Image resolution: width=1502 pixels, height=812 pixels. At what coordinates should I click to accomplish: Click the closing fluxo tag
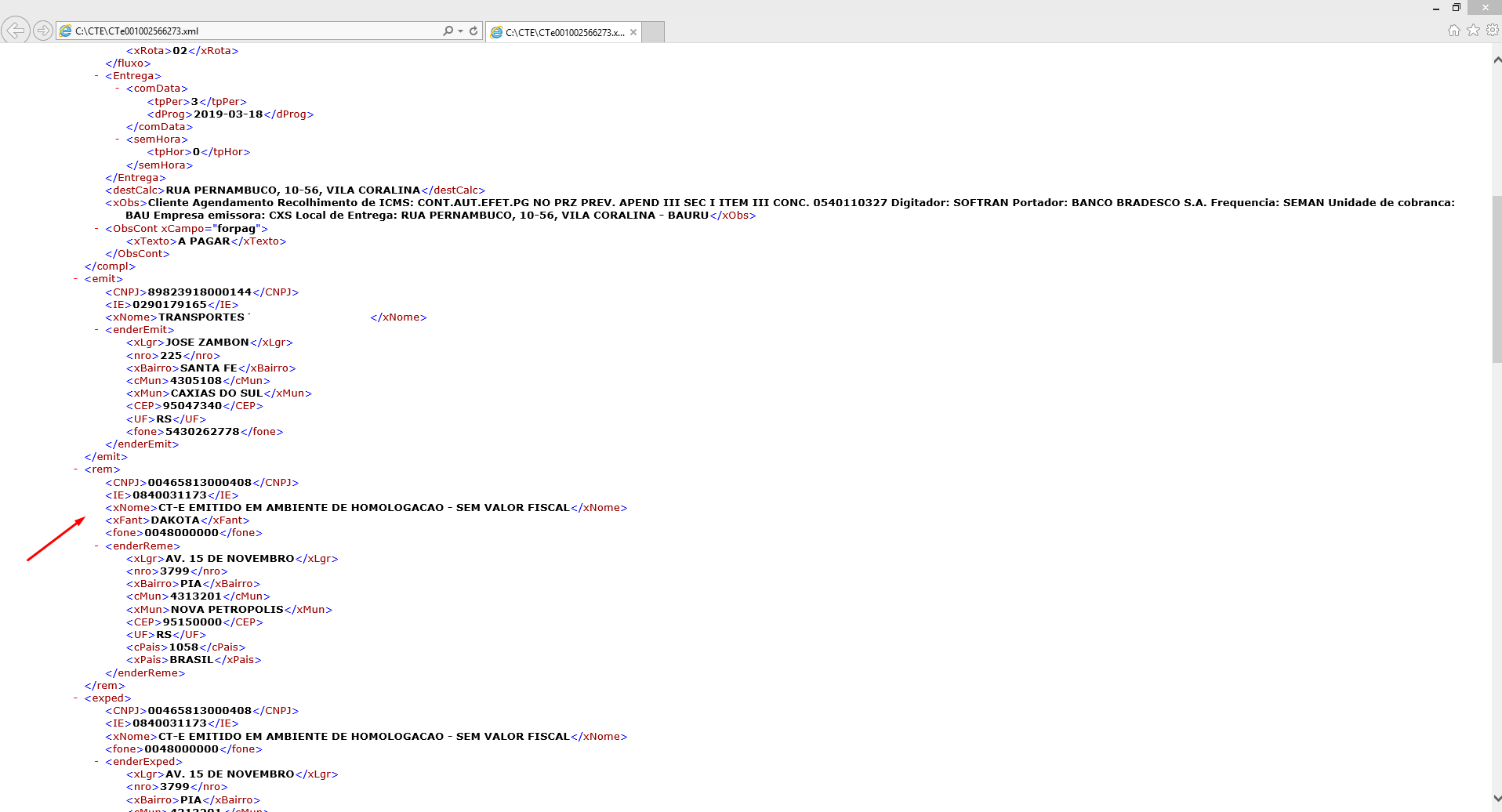pyautogui.click(x=128, y=63)
